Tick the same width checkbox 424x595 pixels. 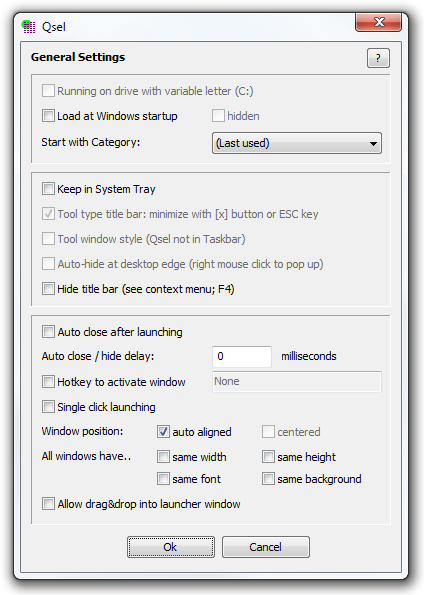[163, 456]
